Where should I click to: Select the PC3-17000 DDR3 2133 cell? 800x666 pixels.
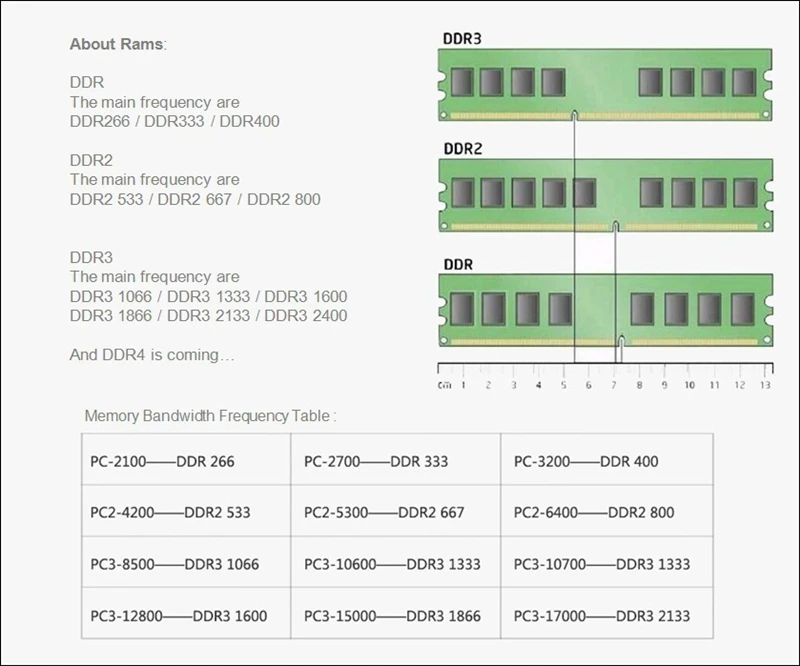(x=607, y=613)
